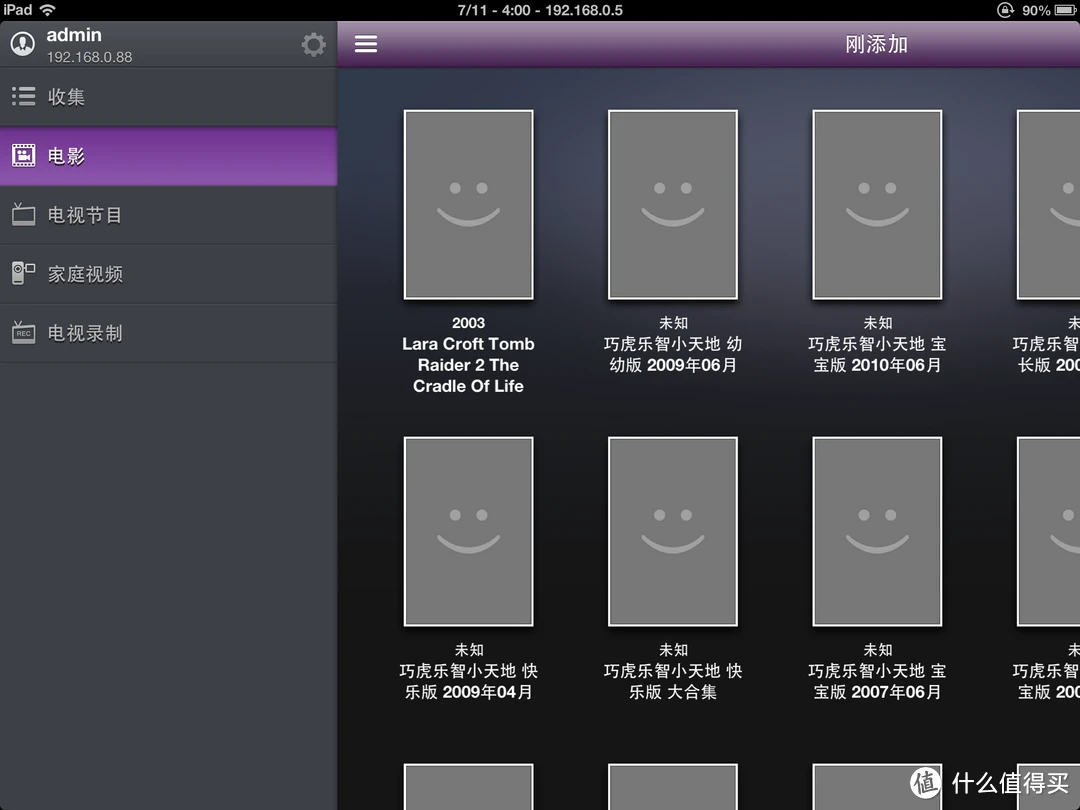1080x810 pixels.
Task: Open poster for 幼幼版 2009年06月
Action: (x=673, y=205)
